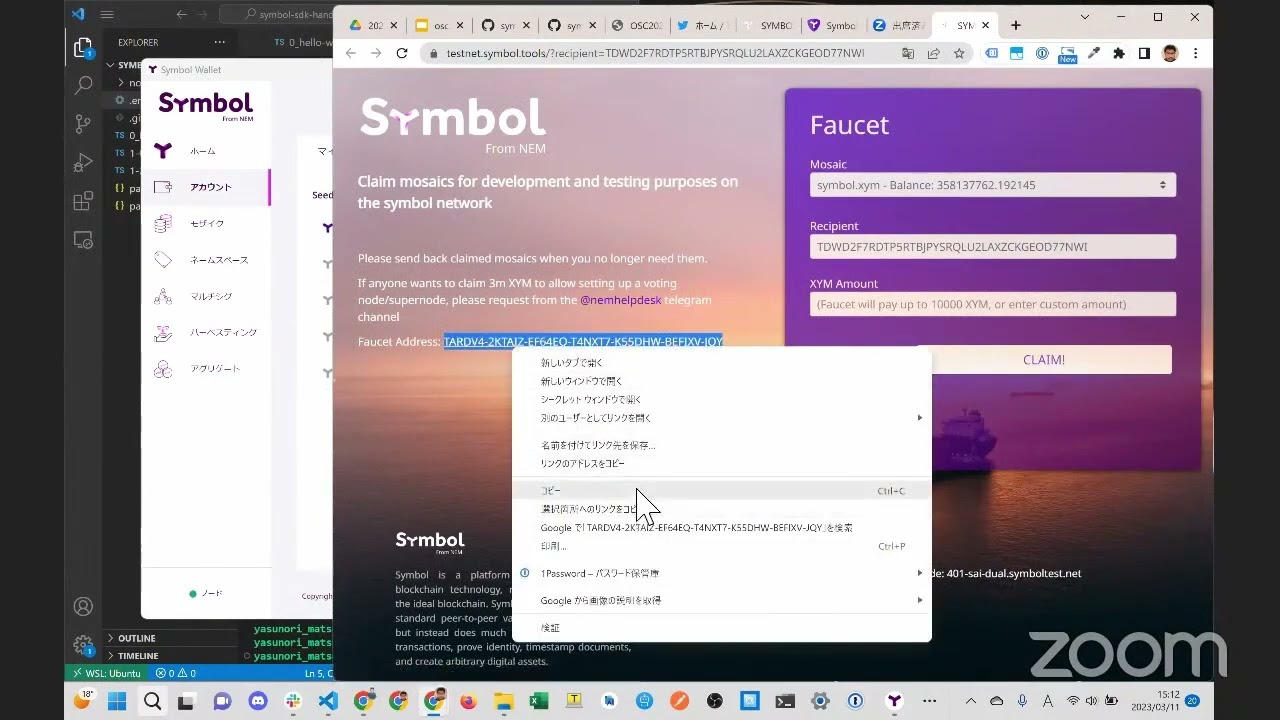This screenshot has height=720, width=1280.
Task: Open VS Code Manage gear icon
Action: 84,645
